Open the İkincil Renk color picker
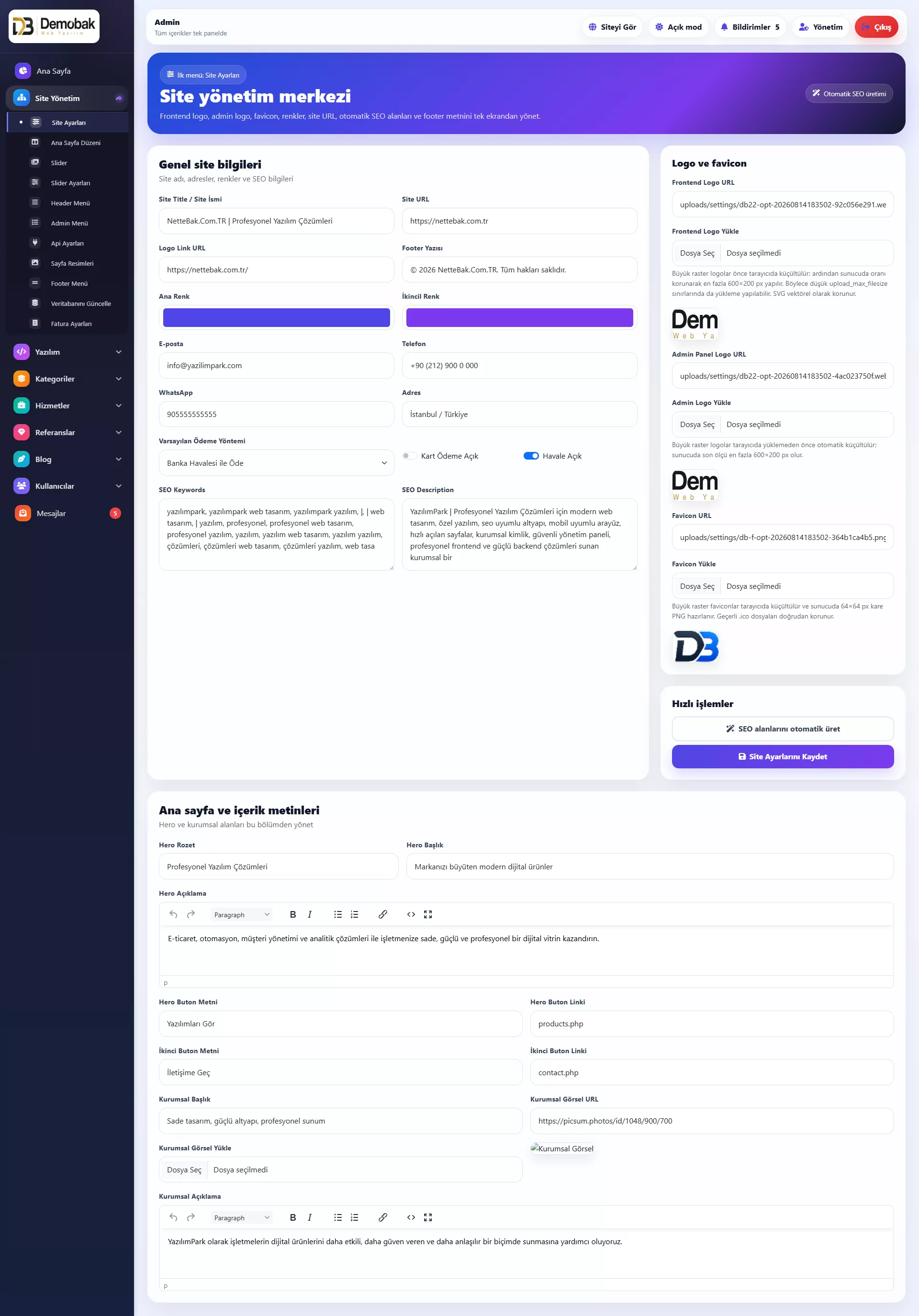The height and width of the screenshot is (1316, 919). tap(519, 317)
